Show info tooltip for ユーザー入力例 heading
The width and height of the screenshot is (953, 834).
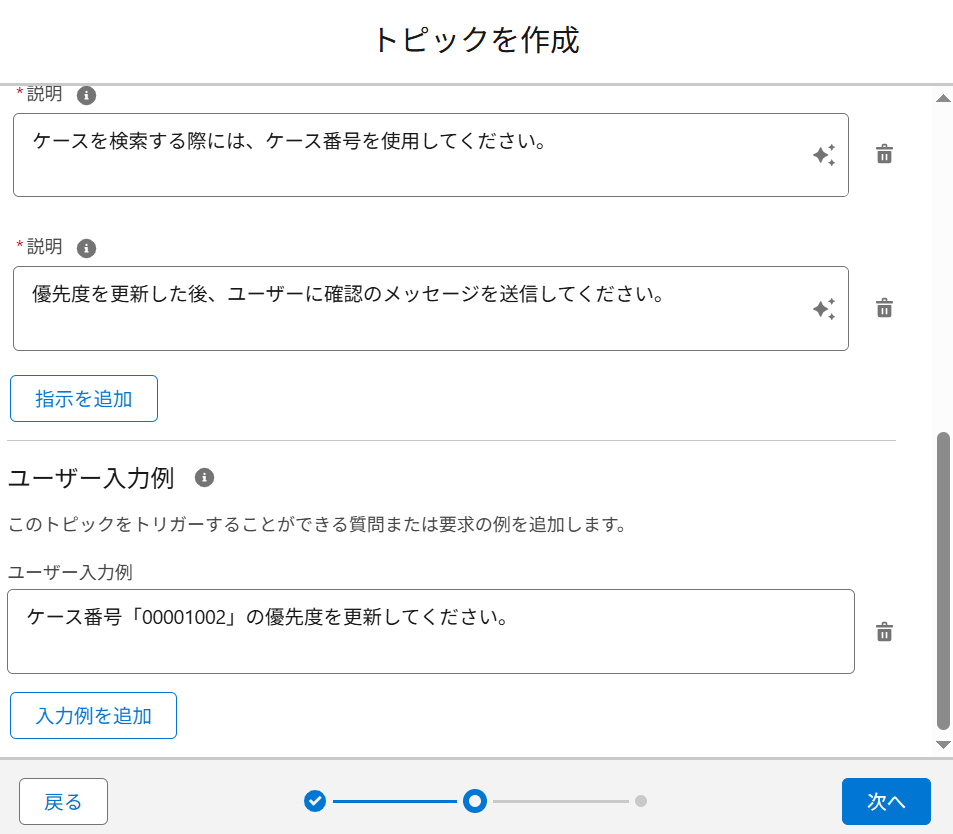(204, 478)
